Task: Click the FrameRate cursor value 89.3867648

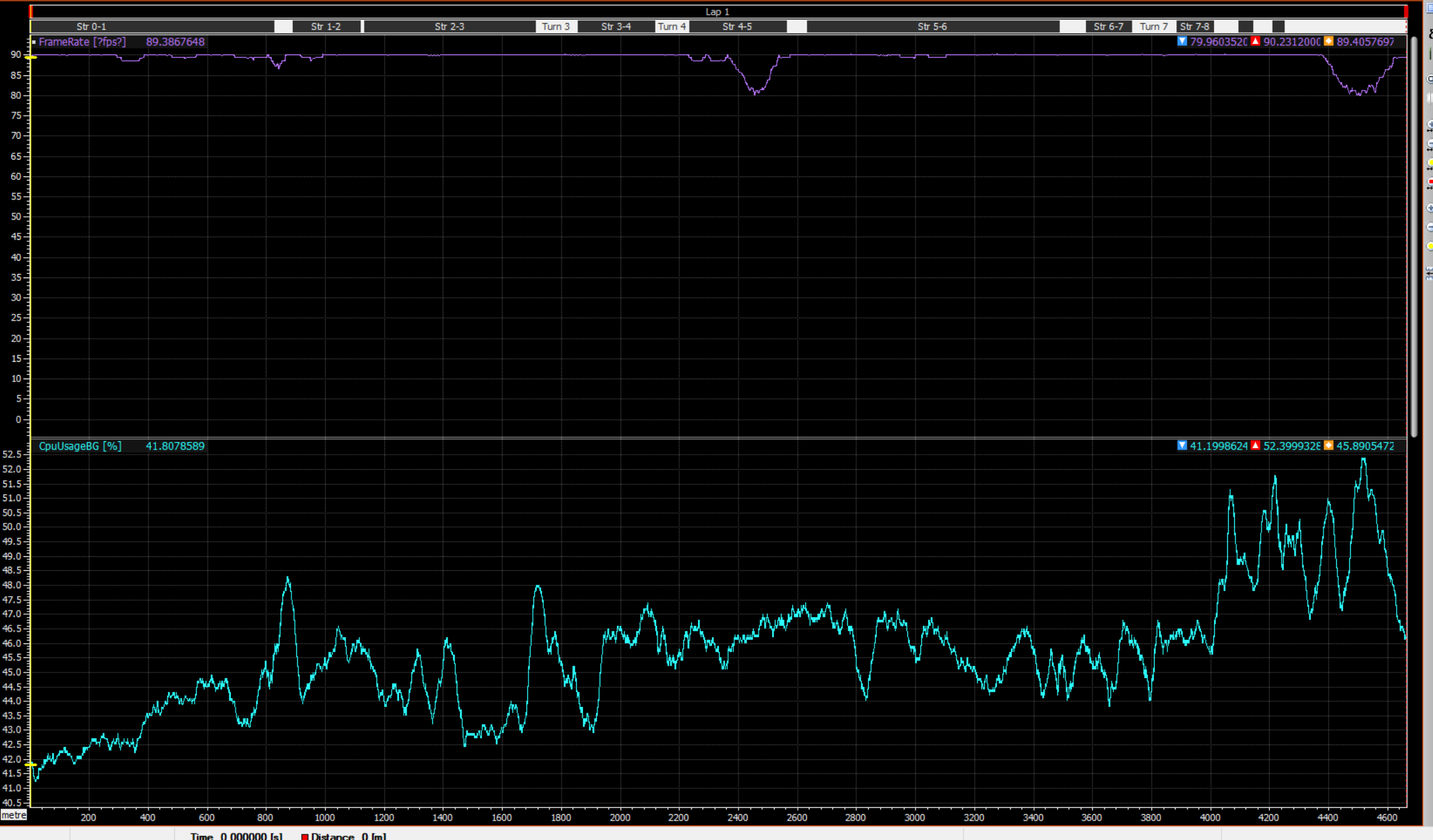Action: click(175, 42)
